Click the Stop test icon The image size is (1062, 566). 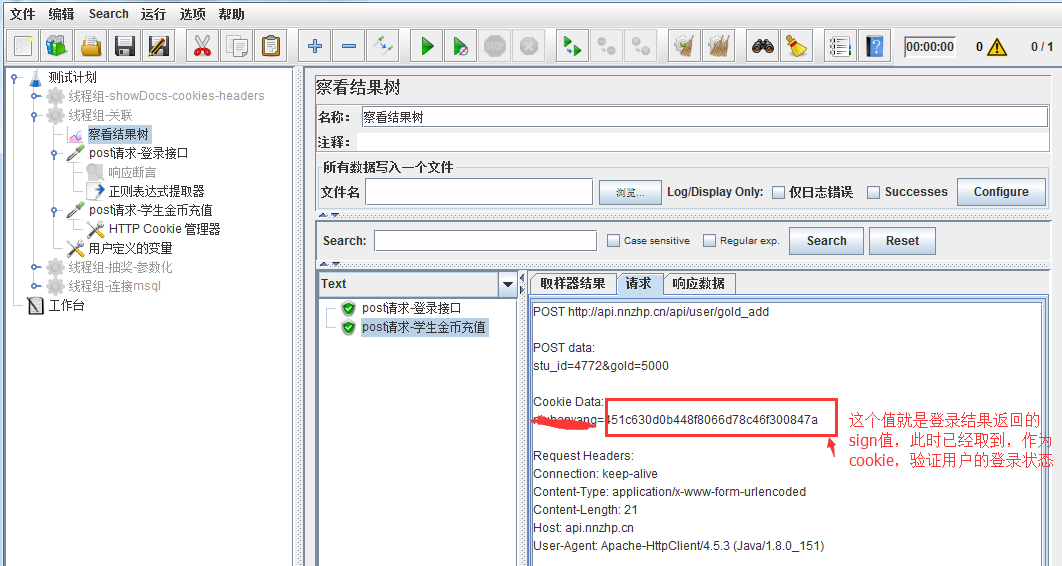494,46
